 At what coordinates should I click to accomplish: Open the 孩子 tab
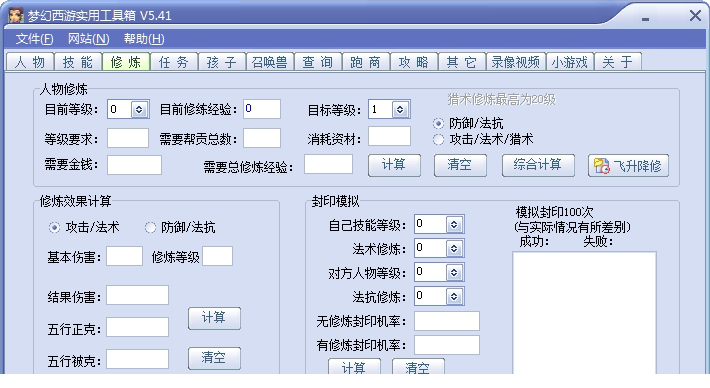[x=222, y=62]
